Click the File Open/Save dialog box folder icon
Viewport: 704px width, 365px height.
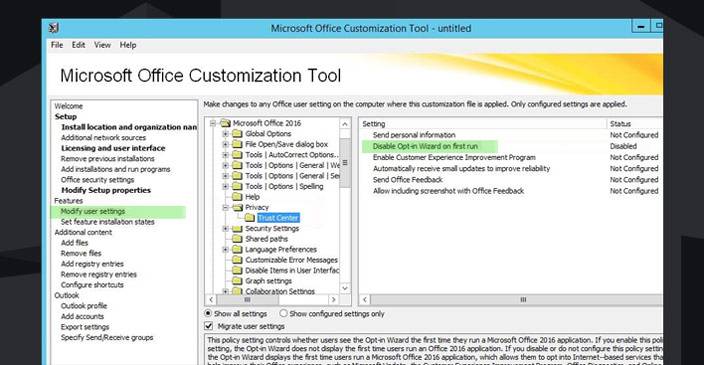click(238, 144)
